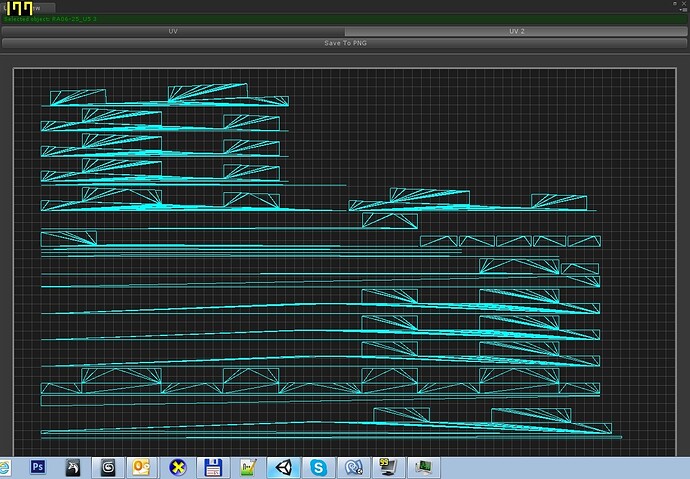Open the green-screen computer taskbar icon

(x=423, y=467)
